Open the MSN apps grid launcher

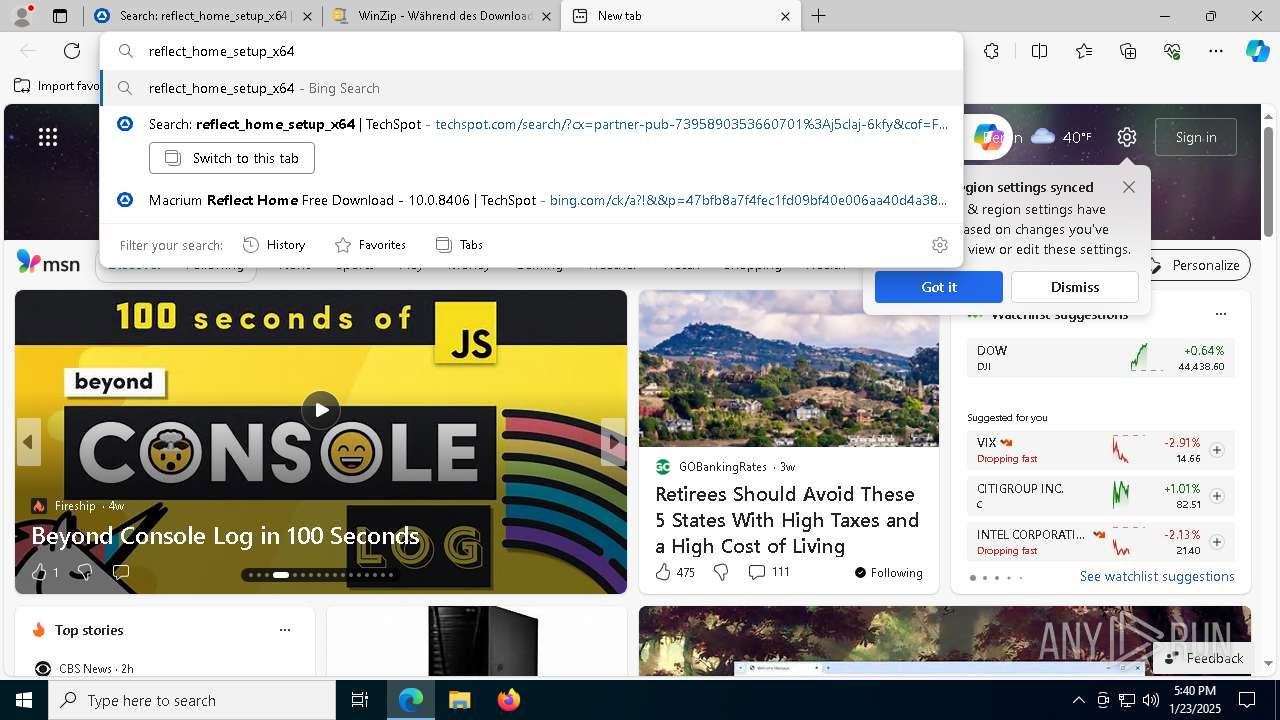[48, 137]
